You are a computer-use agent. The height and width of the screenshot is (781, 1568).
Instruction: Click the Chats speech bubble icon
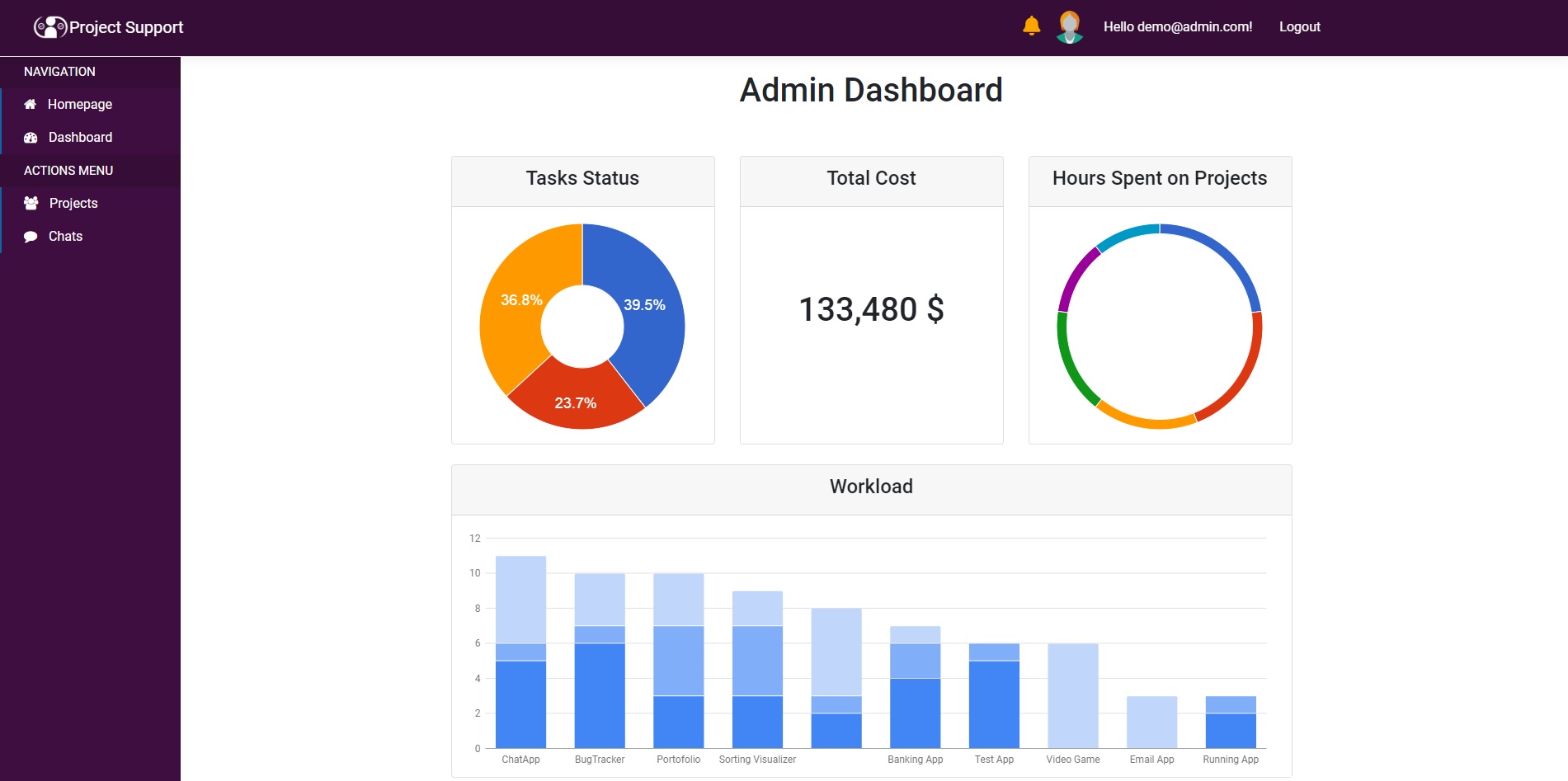click(x=31, y=237)
